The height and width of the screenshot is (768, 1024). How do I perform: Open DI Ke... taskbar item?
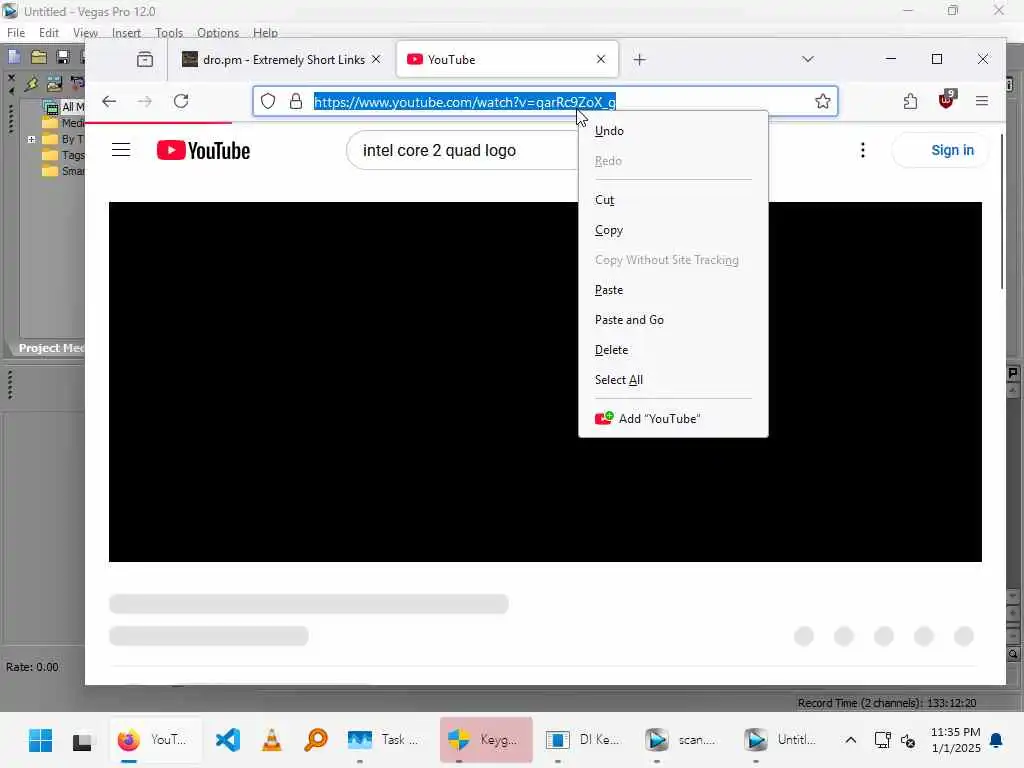point(583,740)
